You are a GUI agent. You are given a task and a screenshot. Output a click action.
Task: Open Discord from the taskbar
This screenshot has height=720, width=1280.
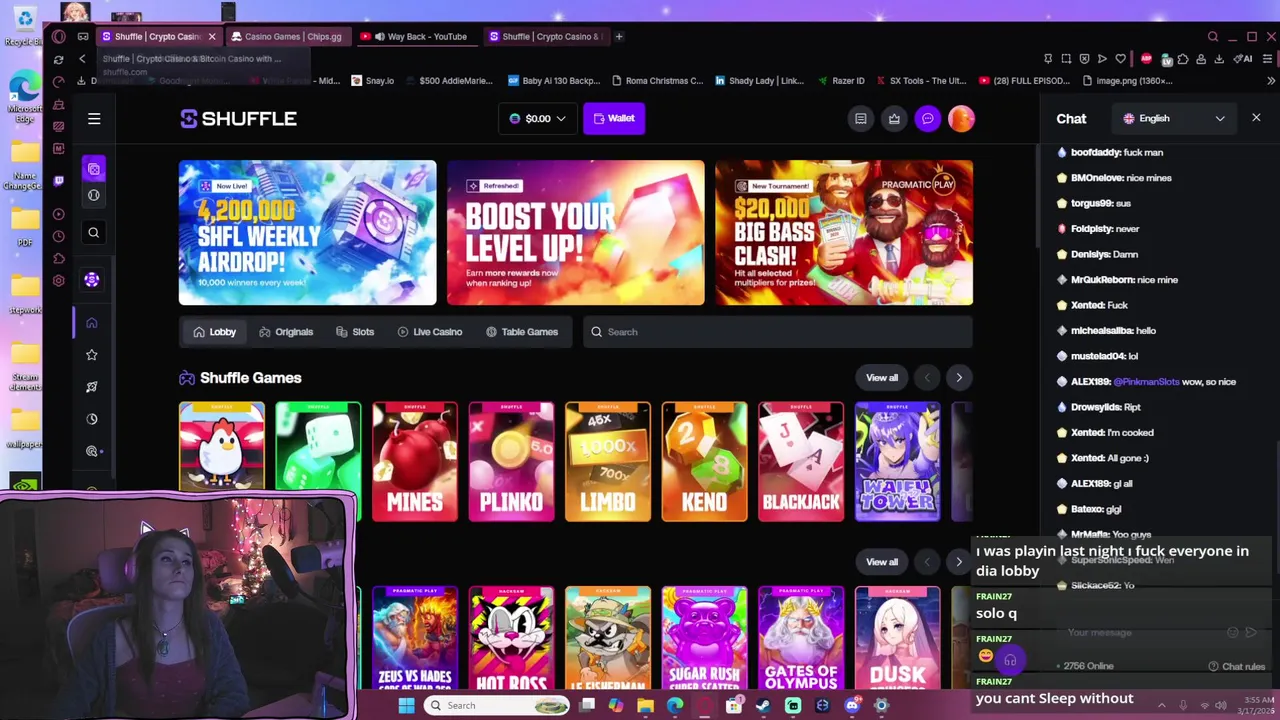click(x=852, y=706)
